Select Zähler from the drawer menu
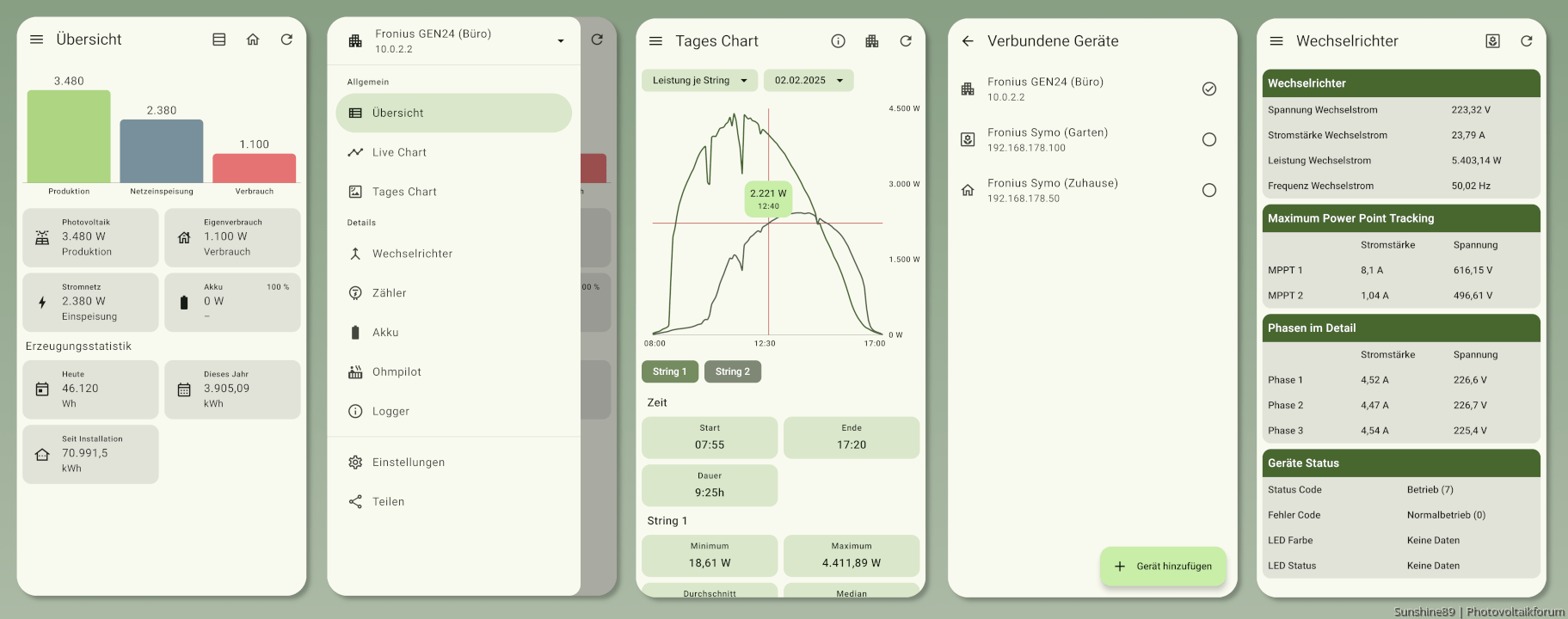Viewport: 1568px width, 619px height. point(389,293)
